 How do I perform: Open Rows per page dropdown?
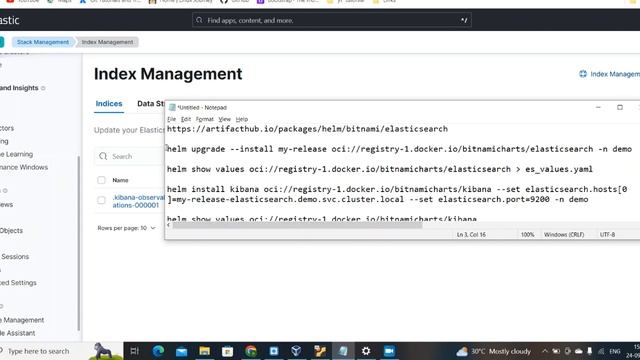(127, 228)
